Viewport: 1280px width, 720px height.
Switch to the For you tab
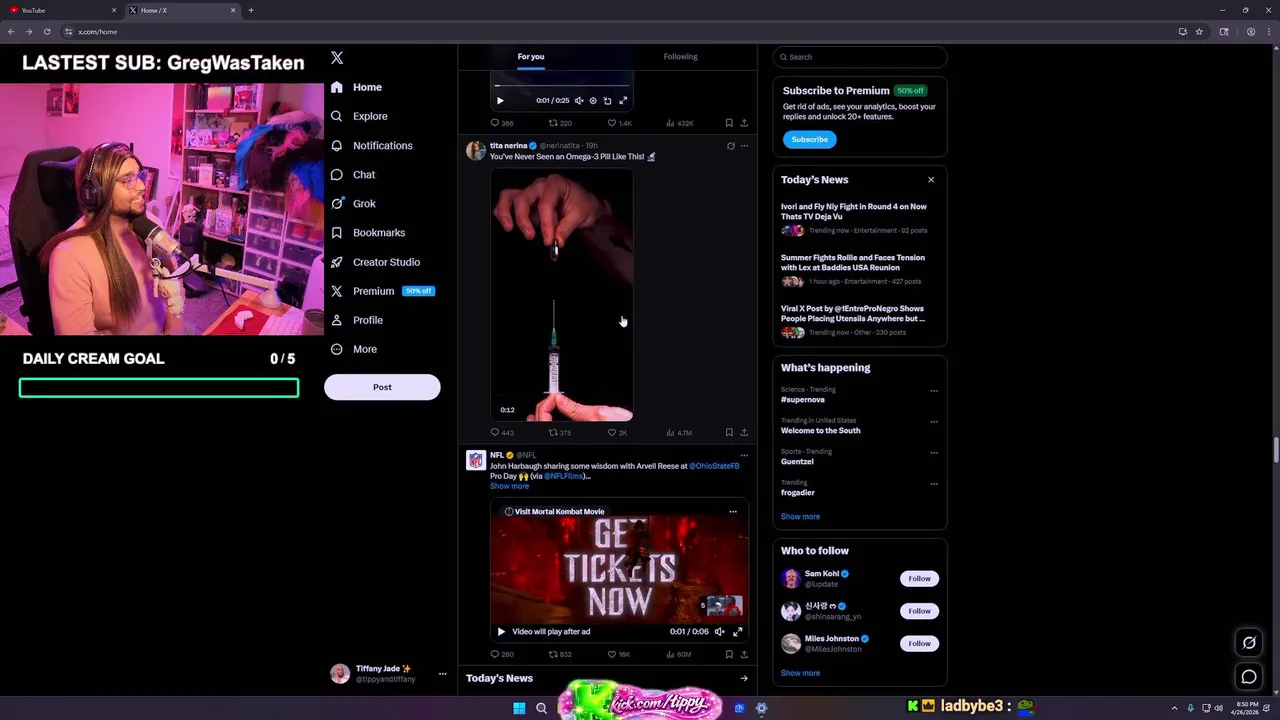[x=531, y=57]
